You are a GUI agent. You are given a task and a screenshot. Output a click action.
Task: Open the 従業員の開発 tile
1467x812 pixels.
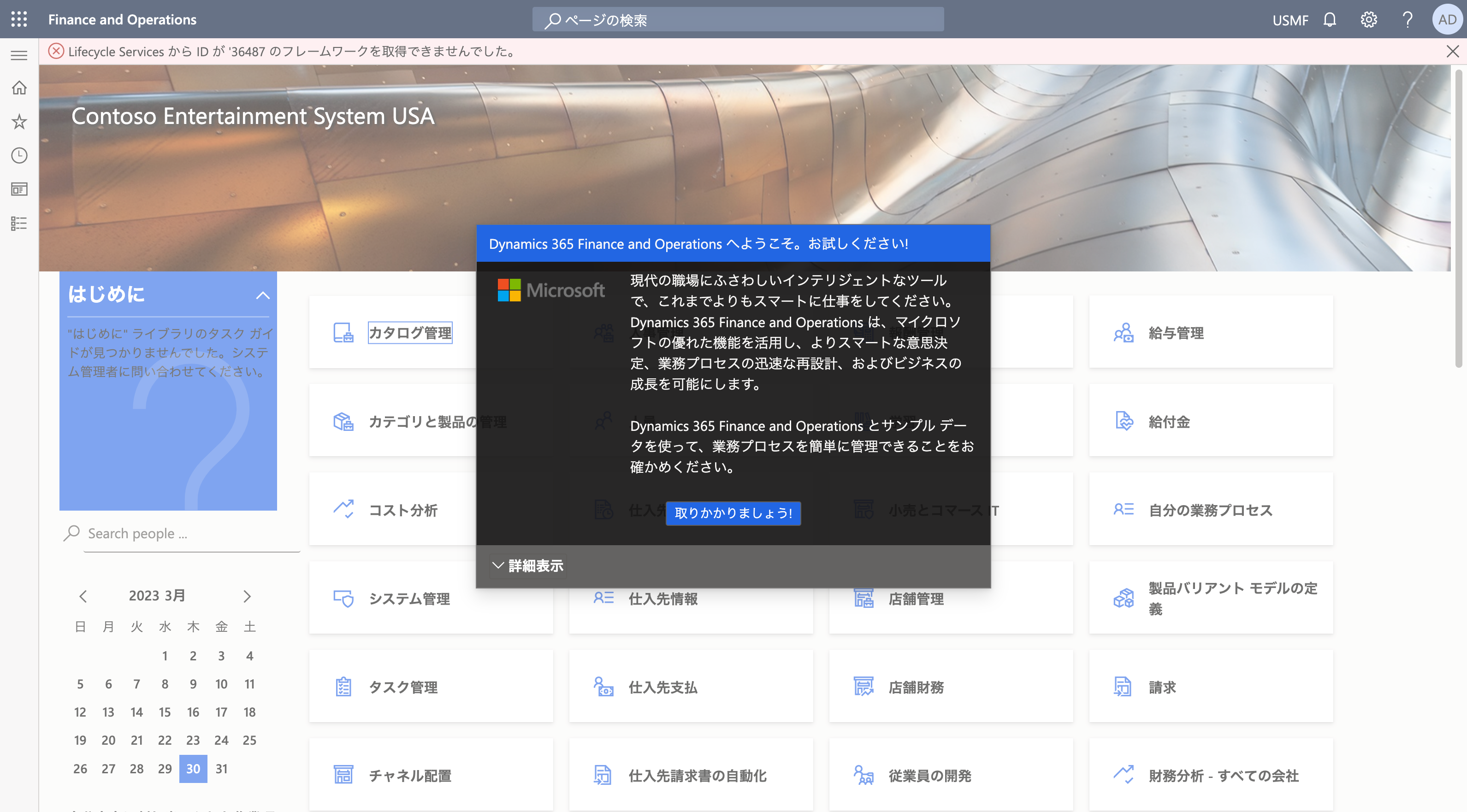[x=951, y=774]
